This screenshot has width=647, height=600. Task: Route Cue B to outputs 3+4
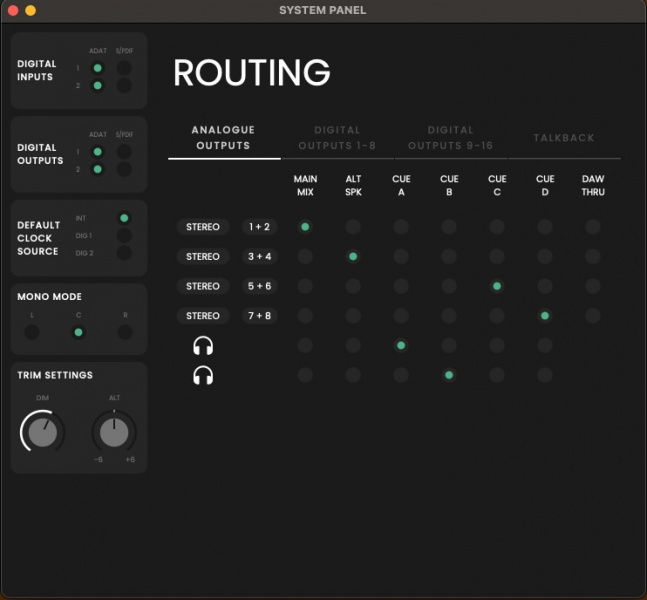pos(449,256)
